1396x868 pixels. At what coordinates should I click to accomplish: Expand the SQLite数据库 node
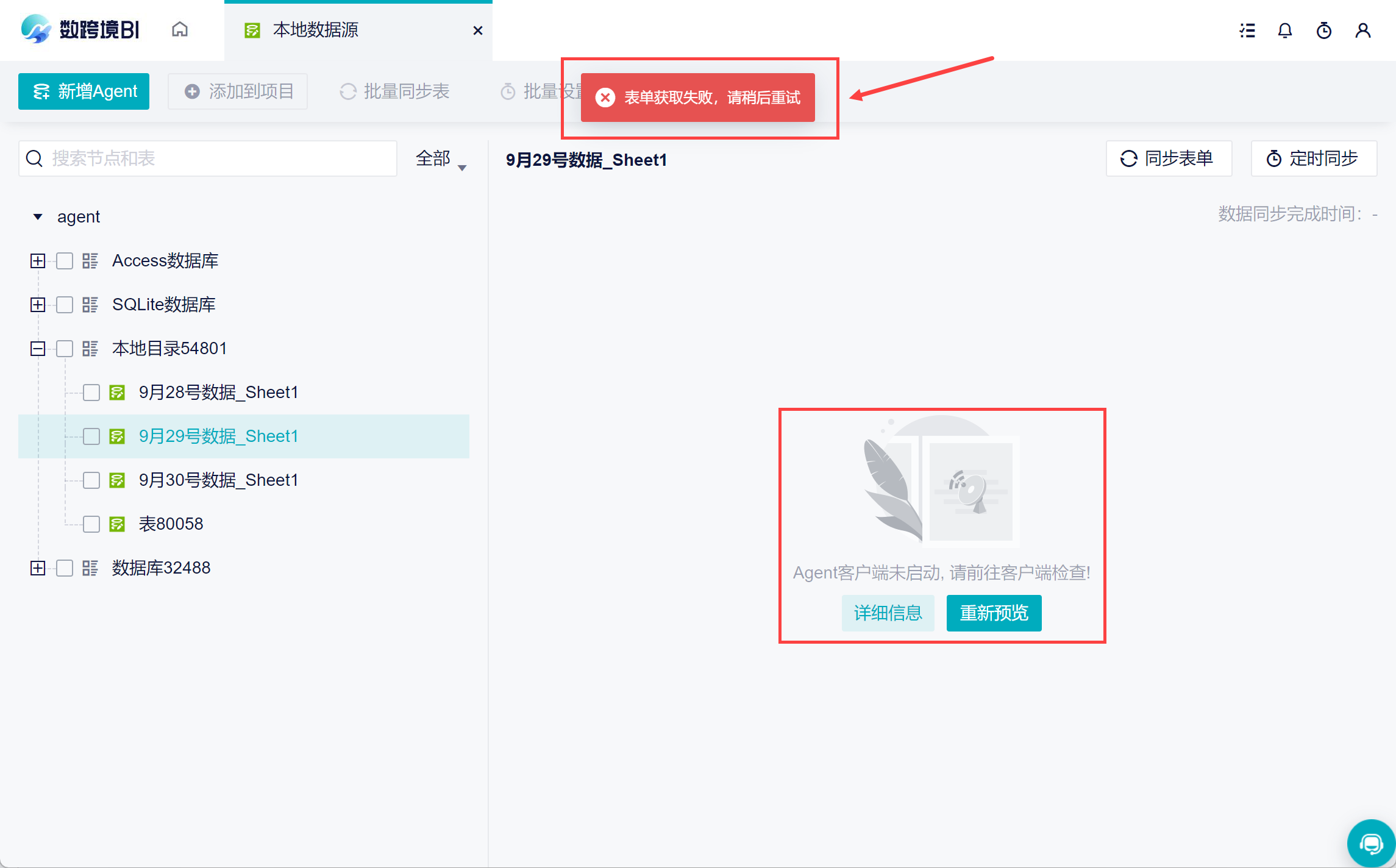click(x=38, y=305)
